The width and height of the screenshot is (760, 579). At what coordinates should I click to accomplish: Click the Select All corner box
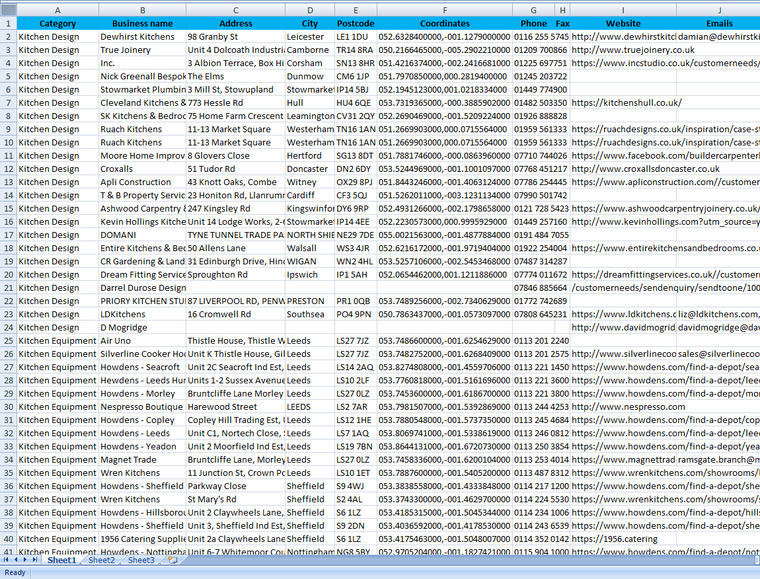click(8, 10)
